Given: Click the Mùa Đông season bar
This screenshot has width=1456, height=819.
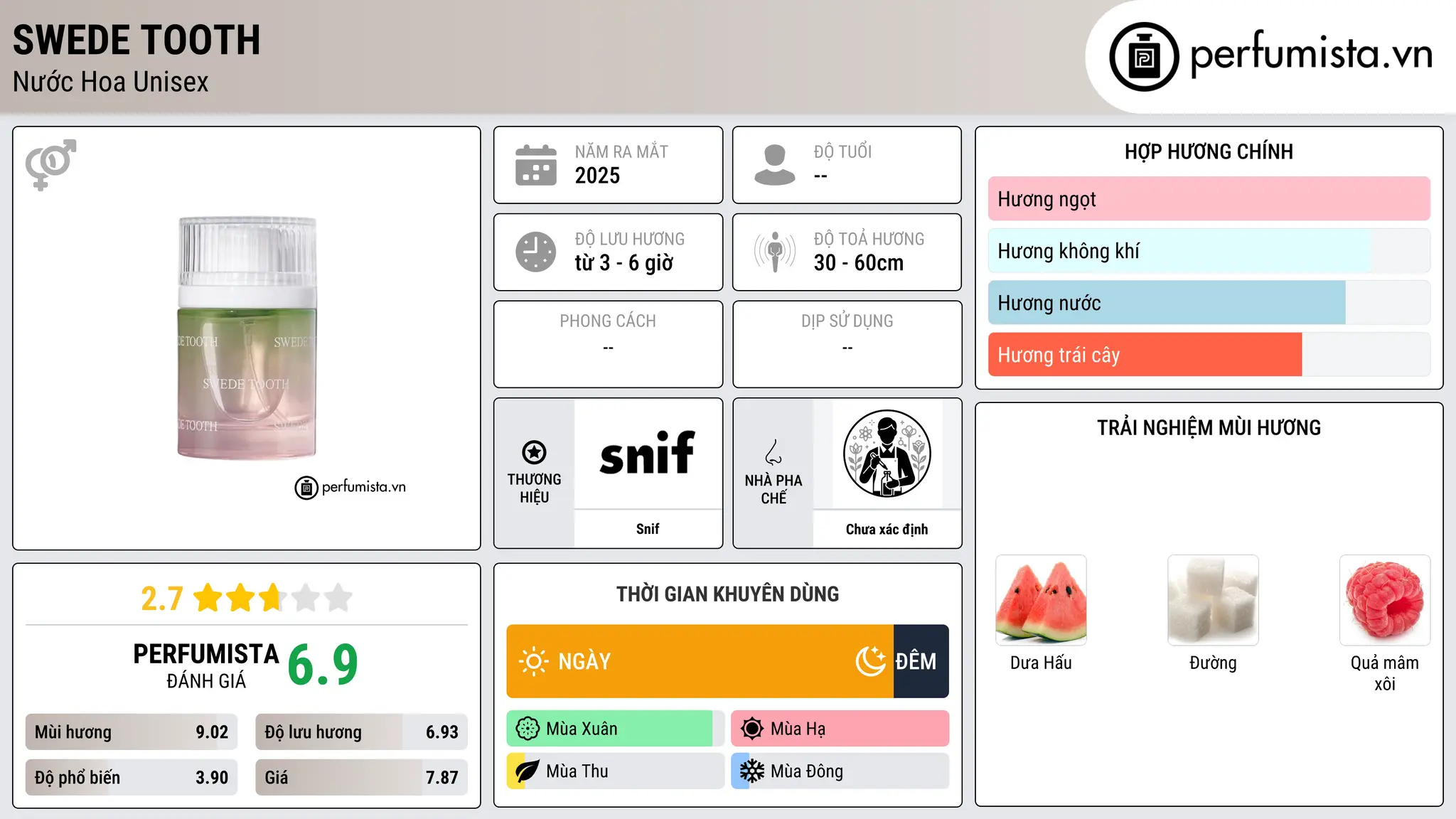Looking at the screenshot, I should click(840, 771).
